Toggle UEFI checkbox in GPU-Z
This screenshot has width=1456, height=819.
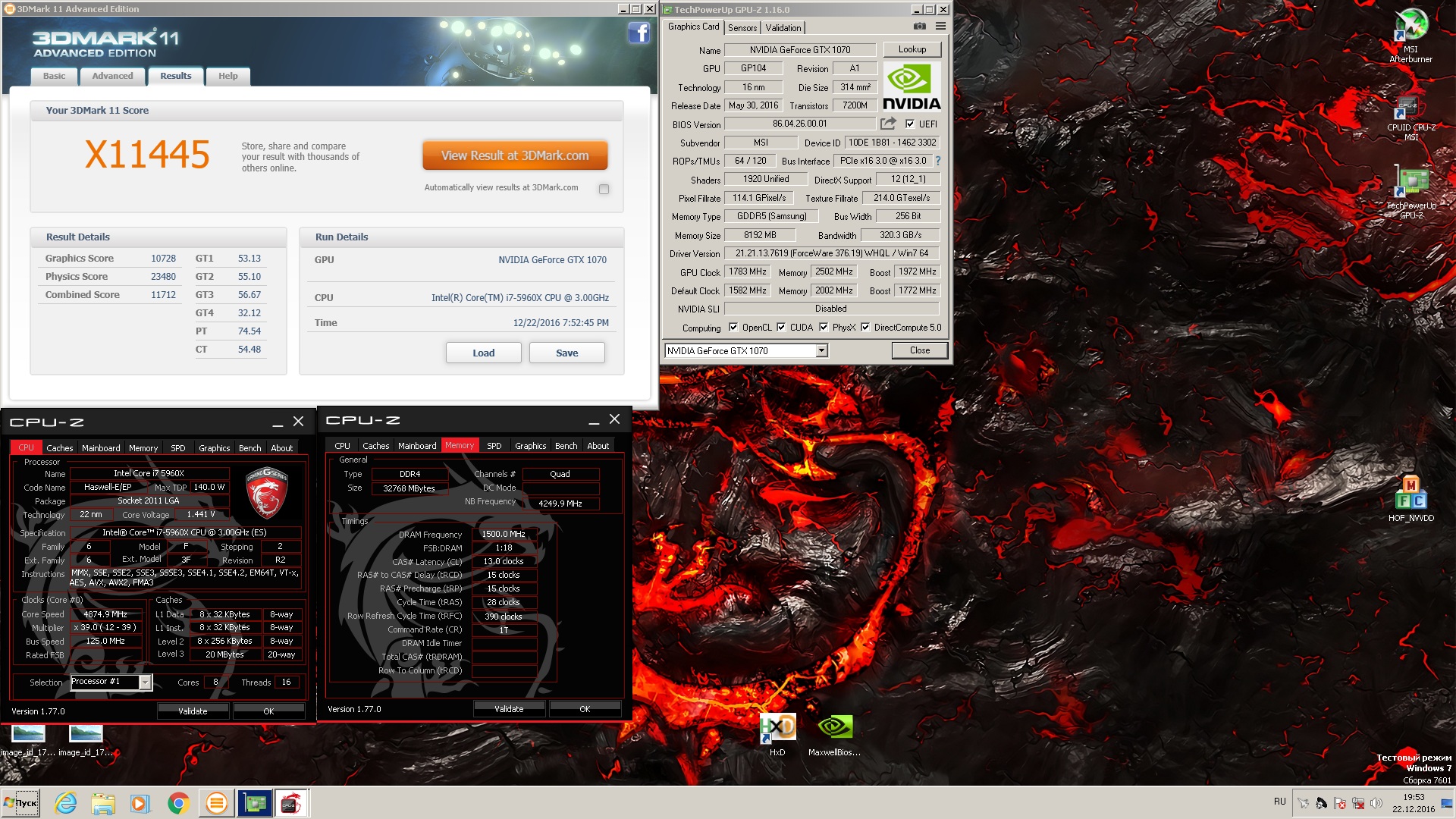pos(910,124)
